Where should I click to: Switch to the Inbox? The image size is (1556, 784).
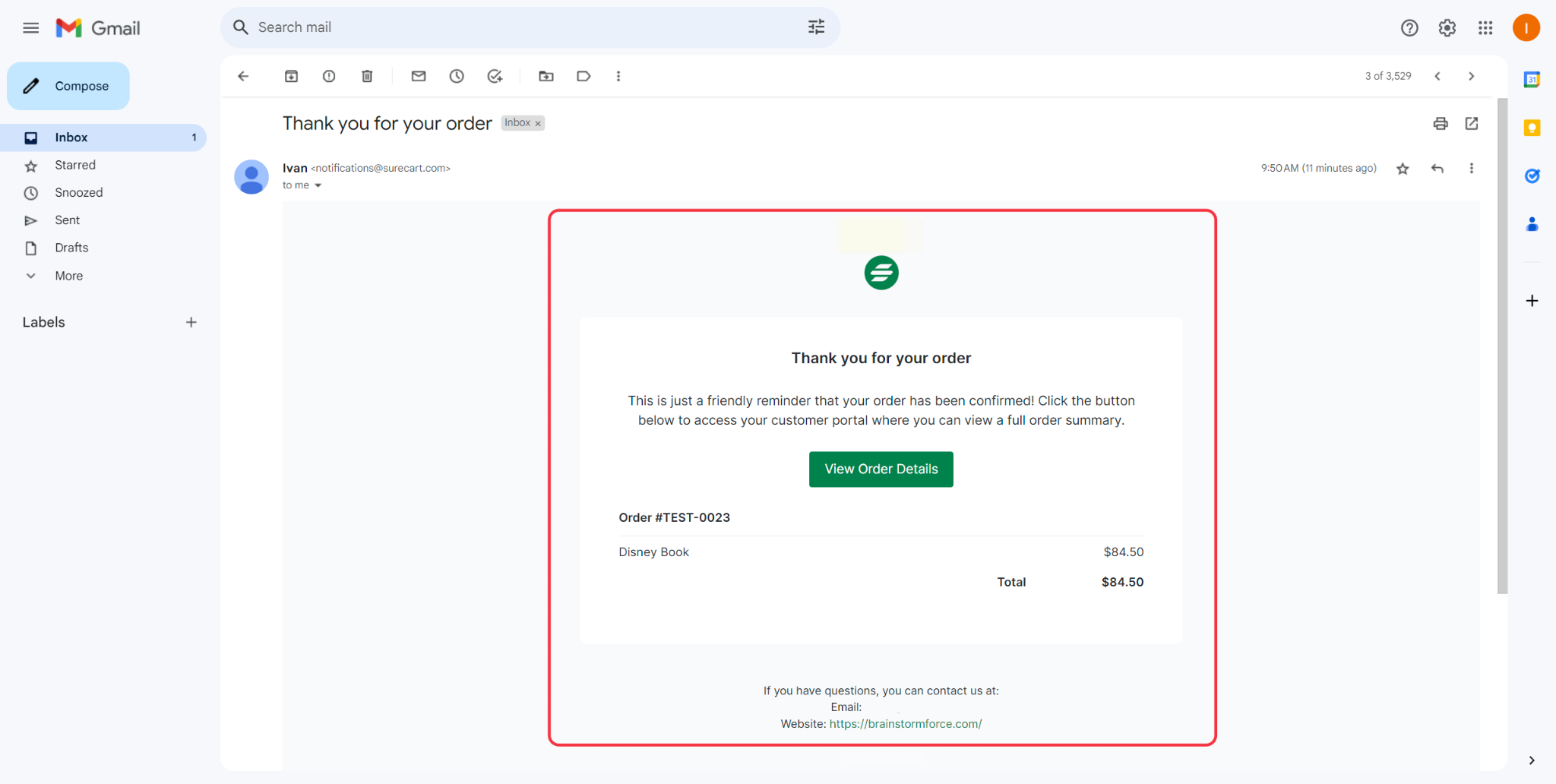(71, 137)
